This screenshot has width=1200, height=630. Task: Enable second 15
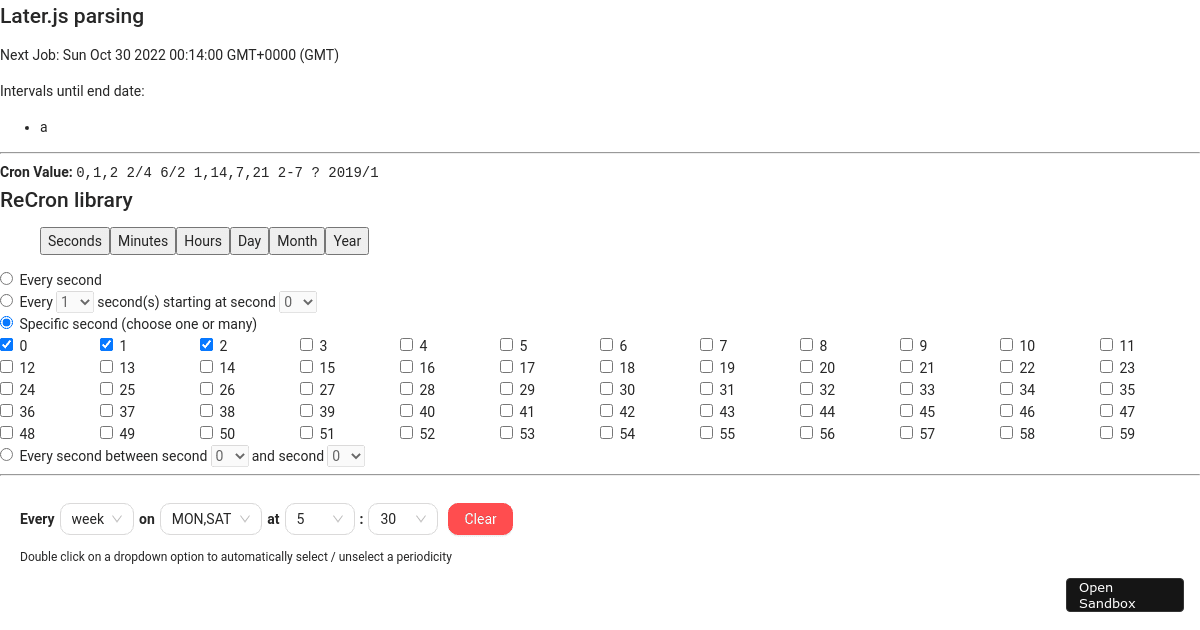[x=306, y=366]
